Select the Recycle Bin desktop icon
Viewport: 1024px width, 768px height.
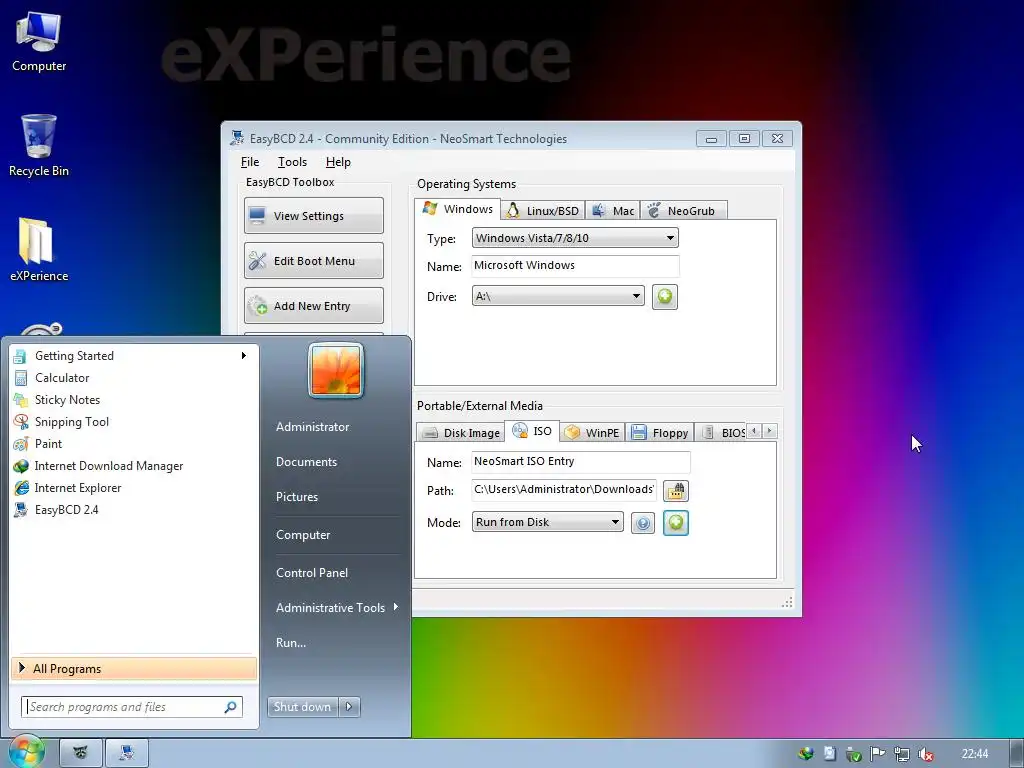pos(39,146)
